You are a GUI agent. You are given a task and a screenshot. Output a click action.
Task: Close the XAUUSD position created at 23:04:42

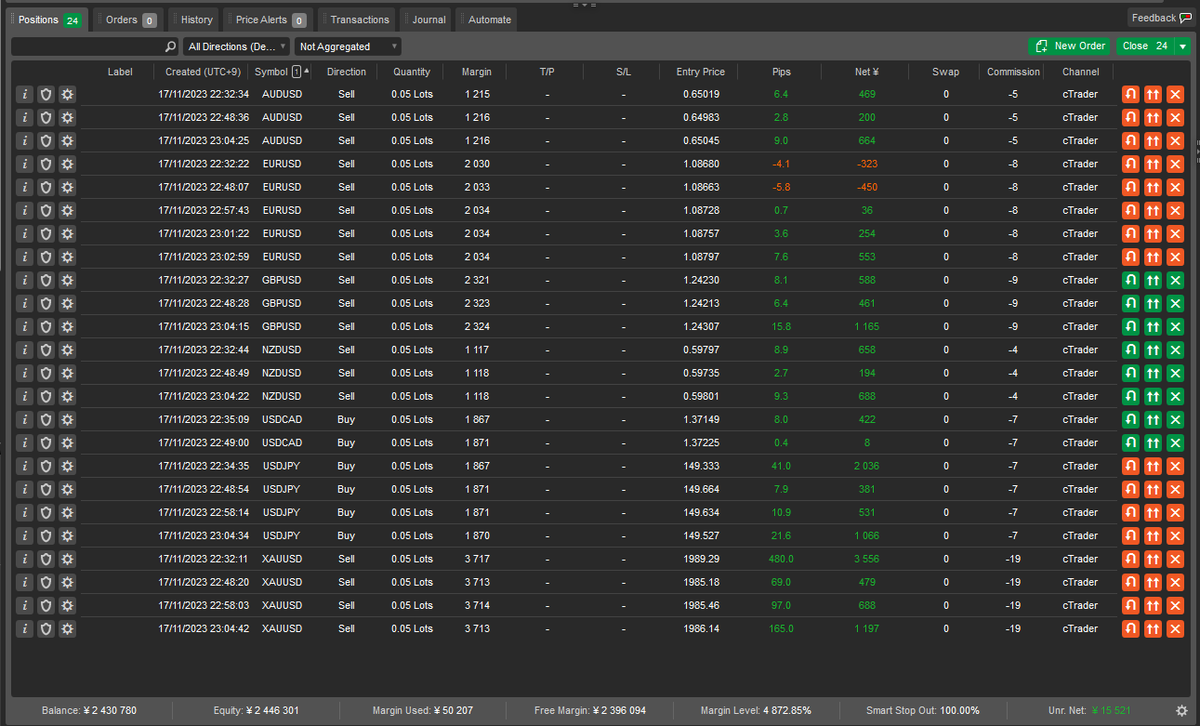click(1176, 629)
